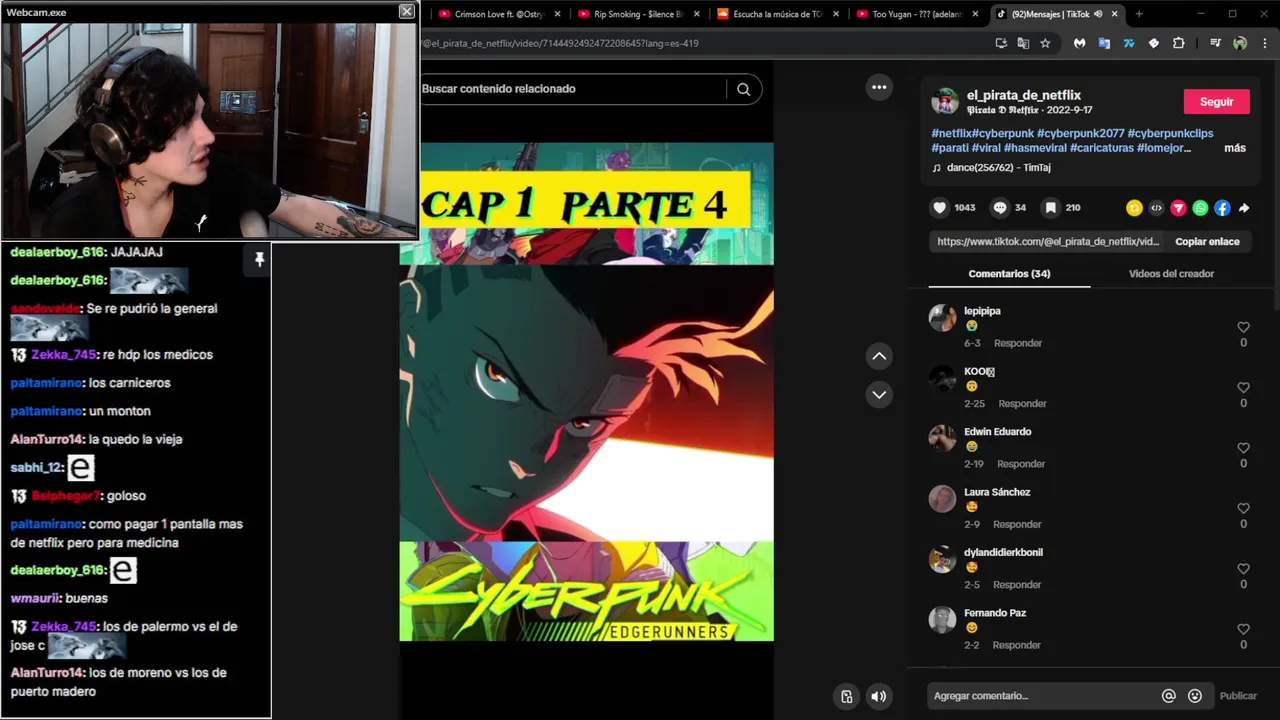Like the TikTok video with heart icon
The width and height of the screenshot is (1280, 720).
pyautogui.click(x=939, y=208)
